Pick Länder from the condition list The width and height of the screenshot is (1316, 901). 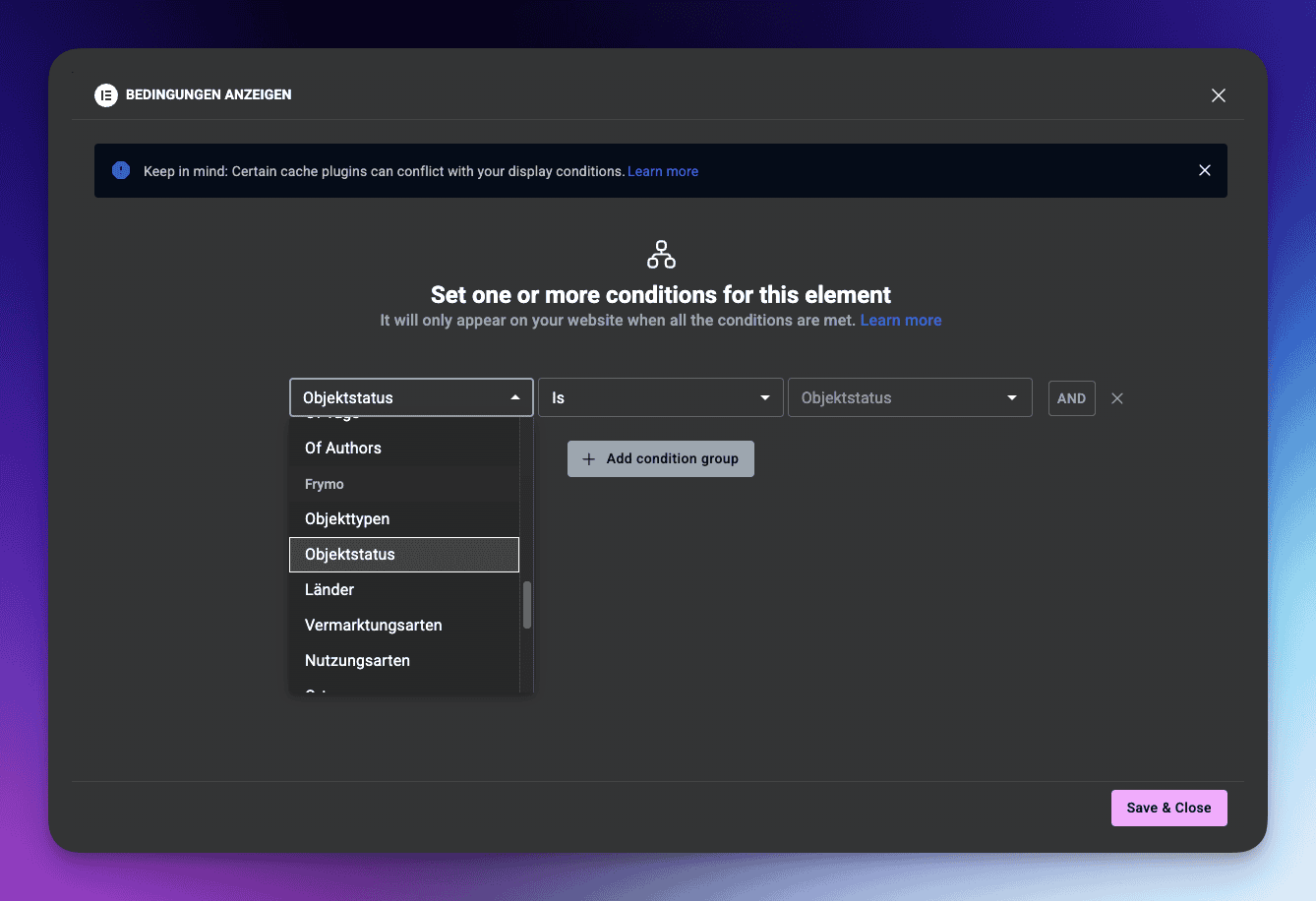coord(329,590)
